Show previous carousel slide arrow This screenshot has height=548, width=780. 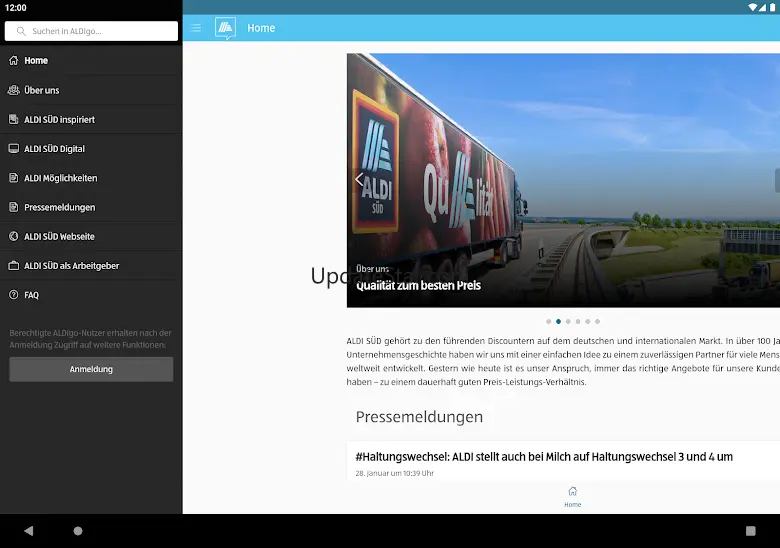(x=359, y=179)
